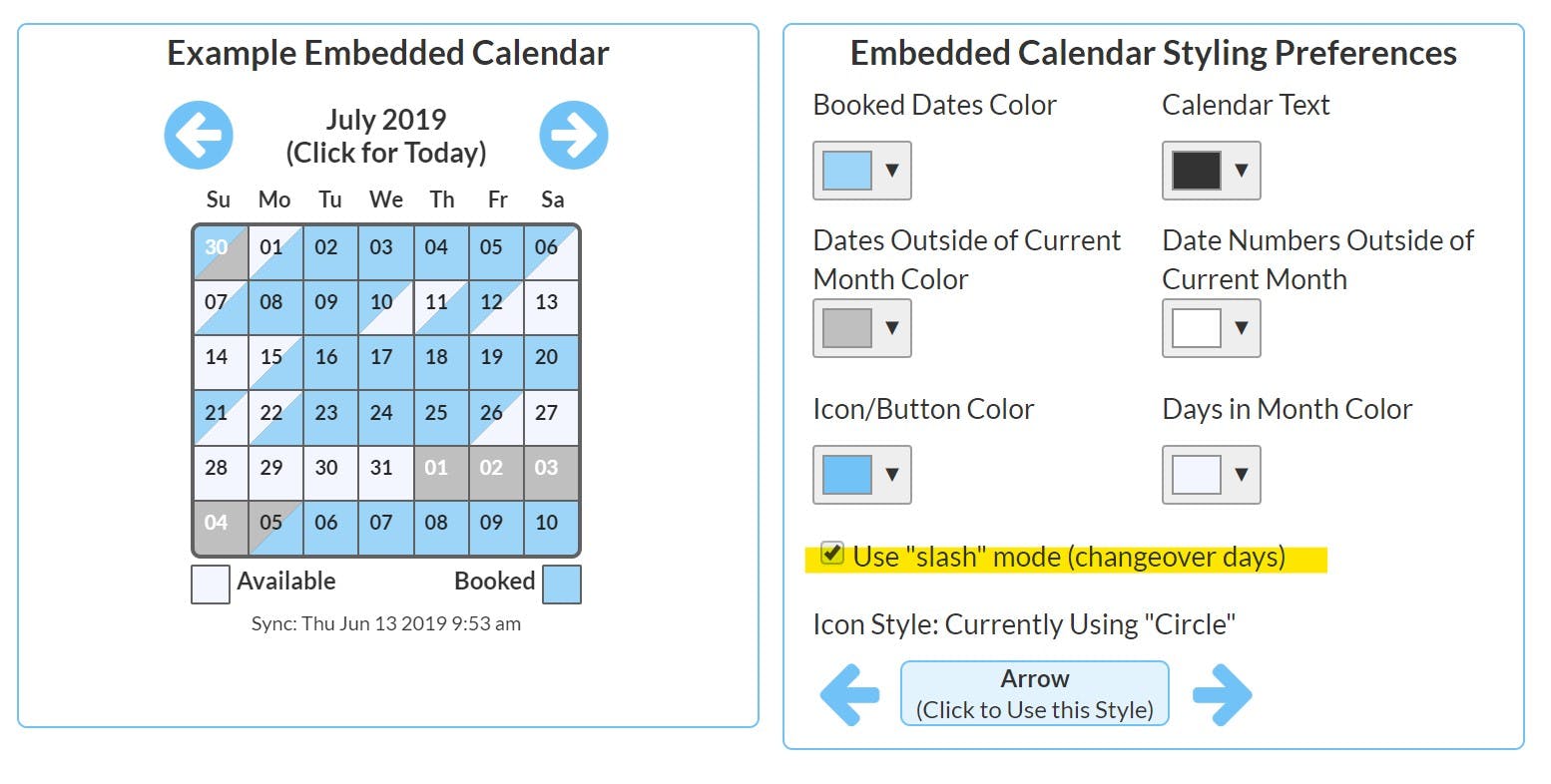Click the Sync timestamp text below calendar
The height and width of the screenshot is (784, 1551).
[386, 622]
